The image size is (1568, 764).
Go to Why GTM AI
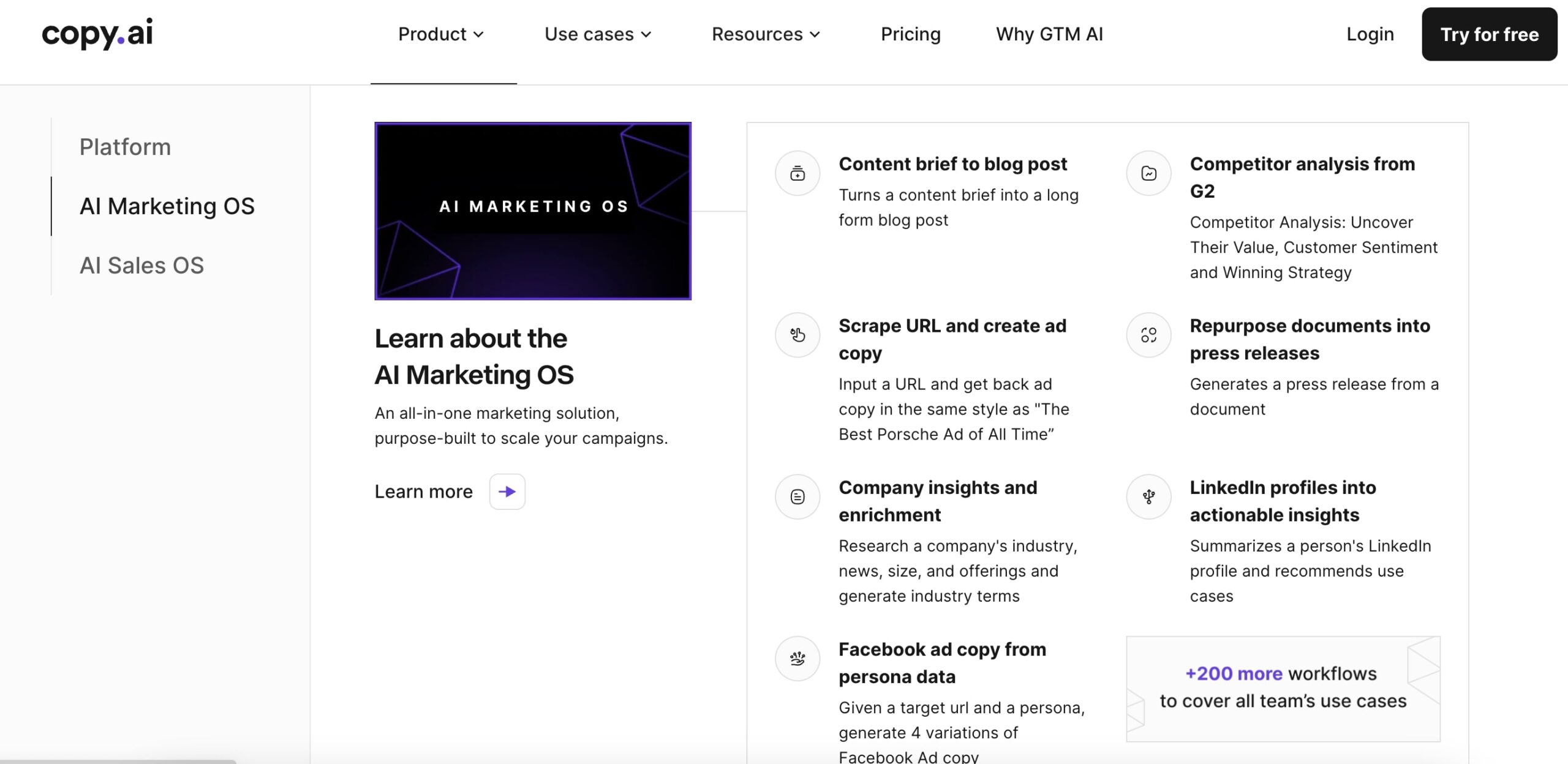point(1049,34)
